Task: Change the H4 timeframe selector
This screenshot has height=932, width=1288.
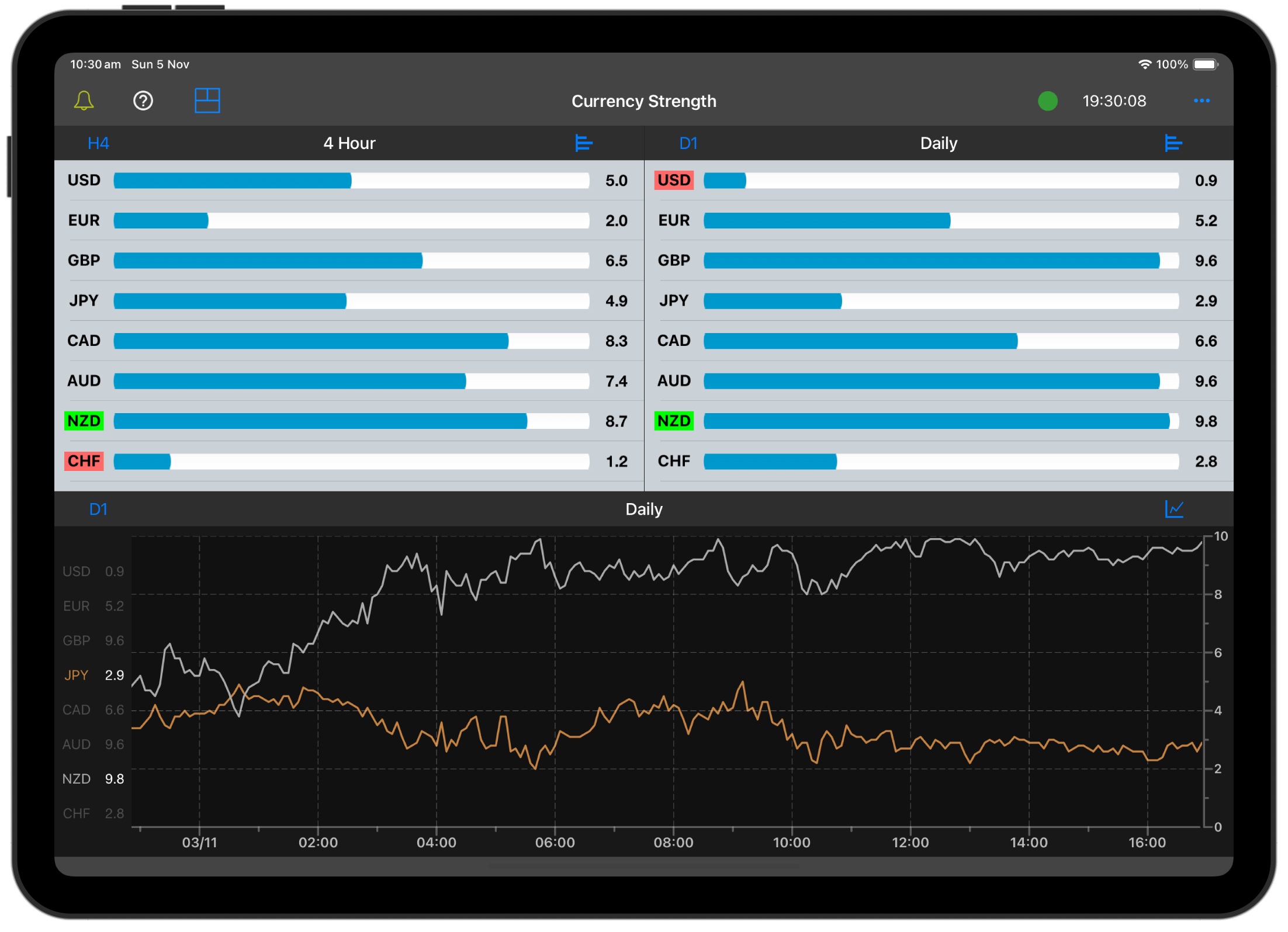Action: pyautogui.click(x=98, y=143)
